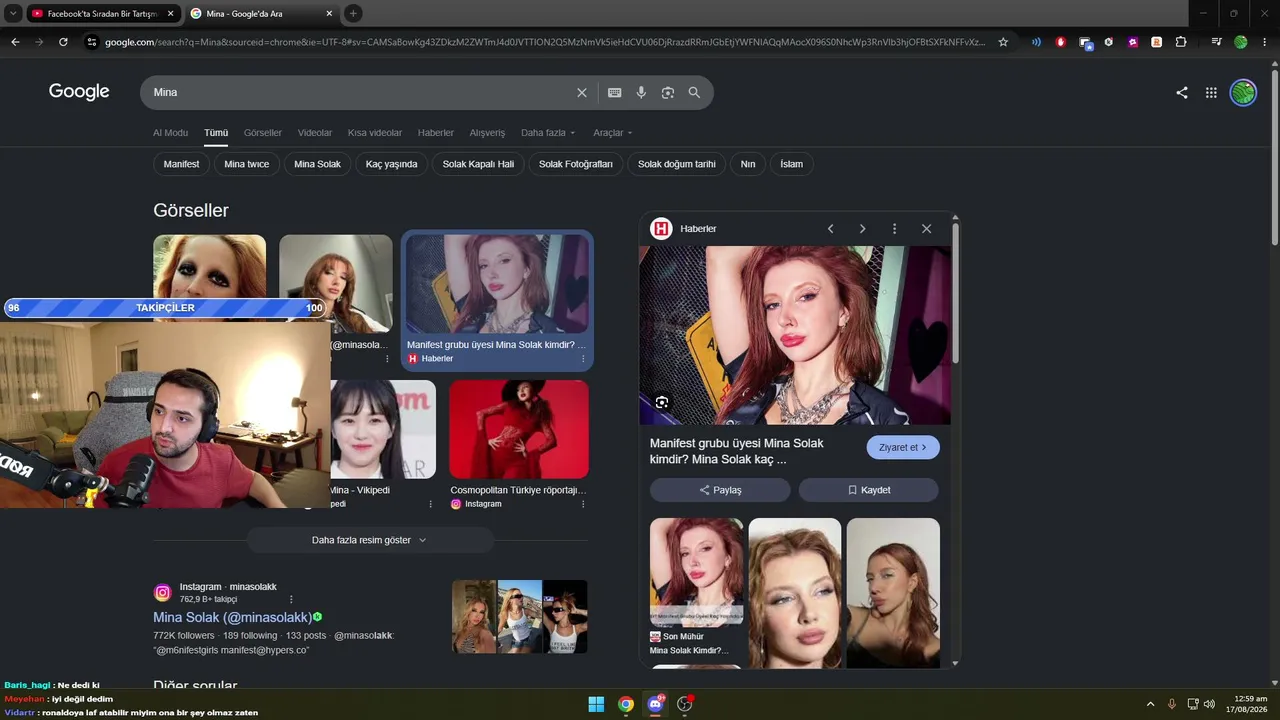Submit search using the magnifier icon
Viewport: 1280px width, 720px height.
click(x=694, y=92)
